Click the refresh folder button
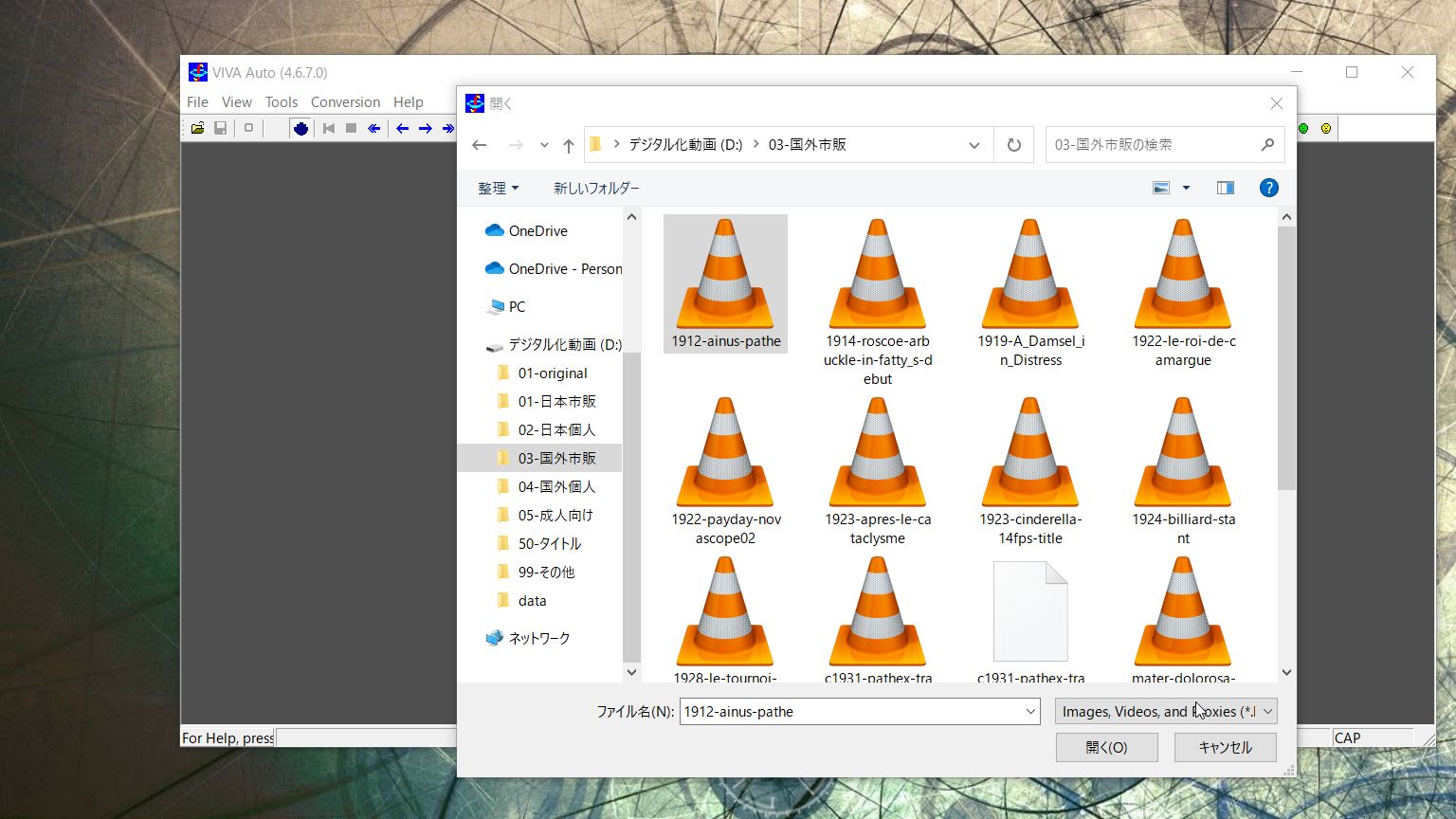1456x819 pixels. click(1013, 145)
